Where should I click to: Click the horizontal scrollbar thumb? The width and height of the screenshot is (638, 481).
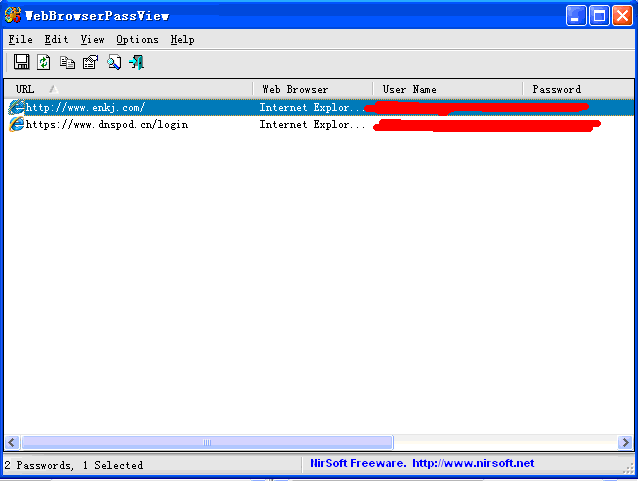pos(208,442)
